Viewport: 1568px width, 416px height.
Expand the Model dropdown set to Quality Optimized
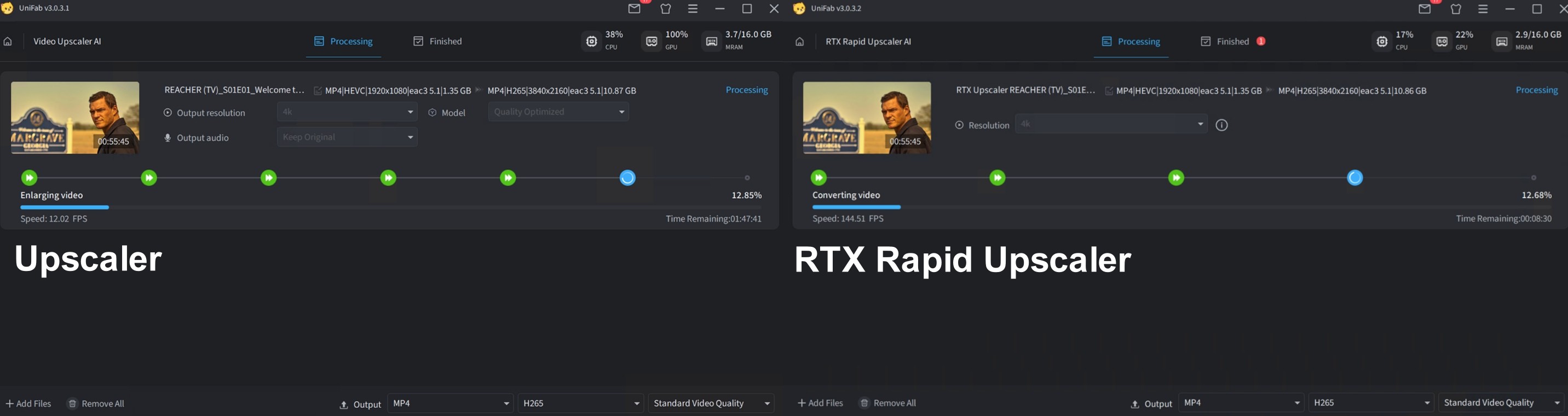558,112
